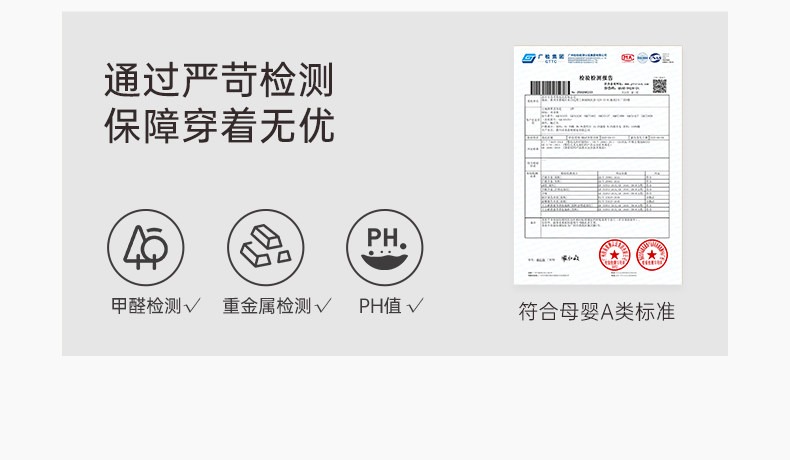Click the checkmark after 重金属检测
This screenshot has width=790, height=460.
pos(323,305)
